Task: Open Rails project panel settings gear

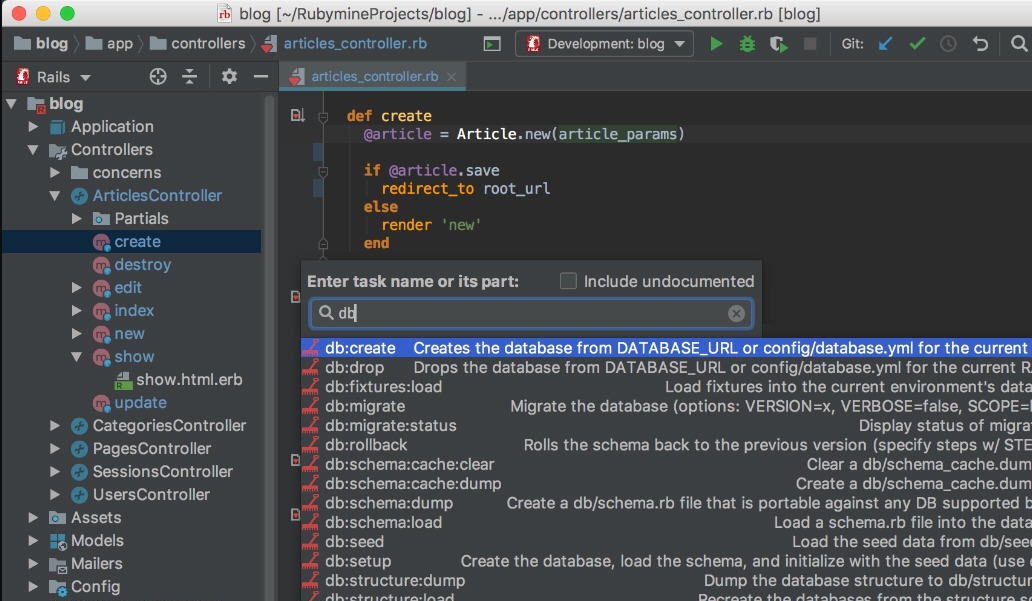Action: tap(227, 76)
